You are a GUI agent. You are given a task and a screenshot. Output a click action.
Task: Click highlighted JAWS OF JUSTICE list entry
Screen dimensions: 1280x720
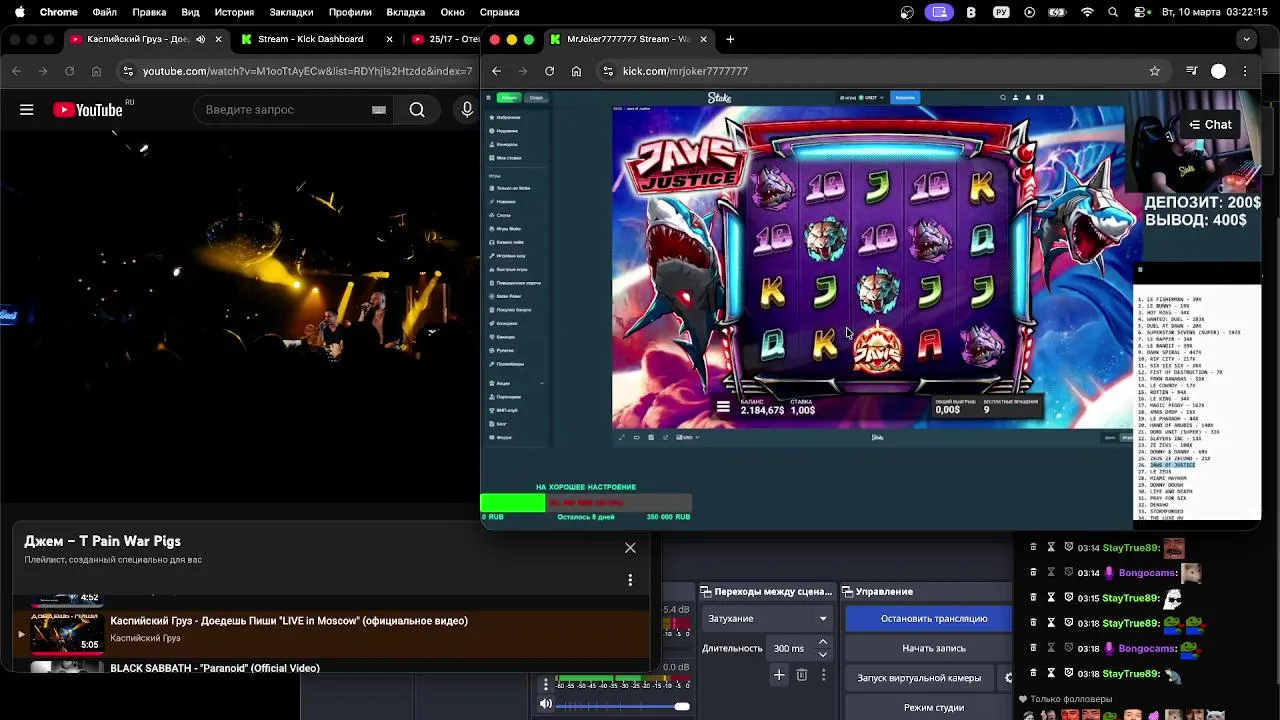coord(1172,465)
